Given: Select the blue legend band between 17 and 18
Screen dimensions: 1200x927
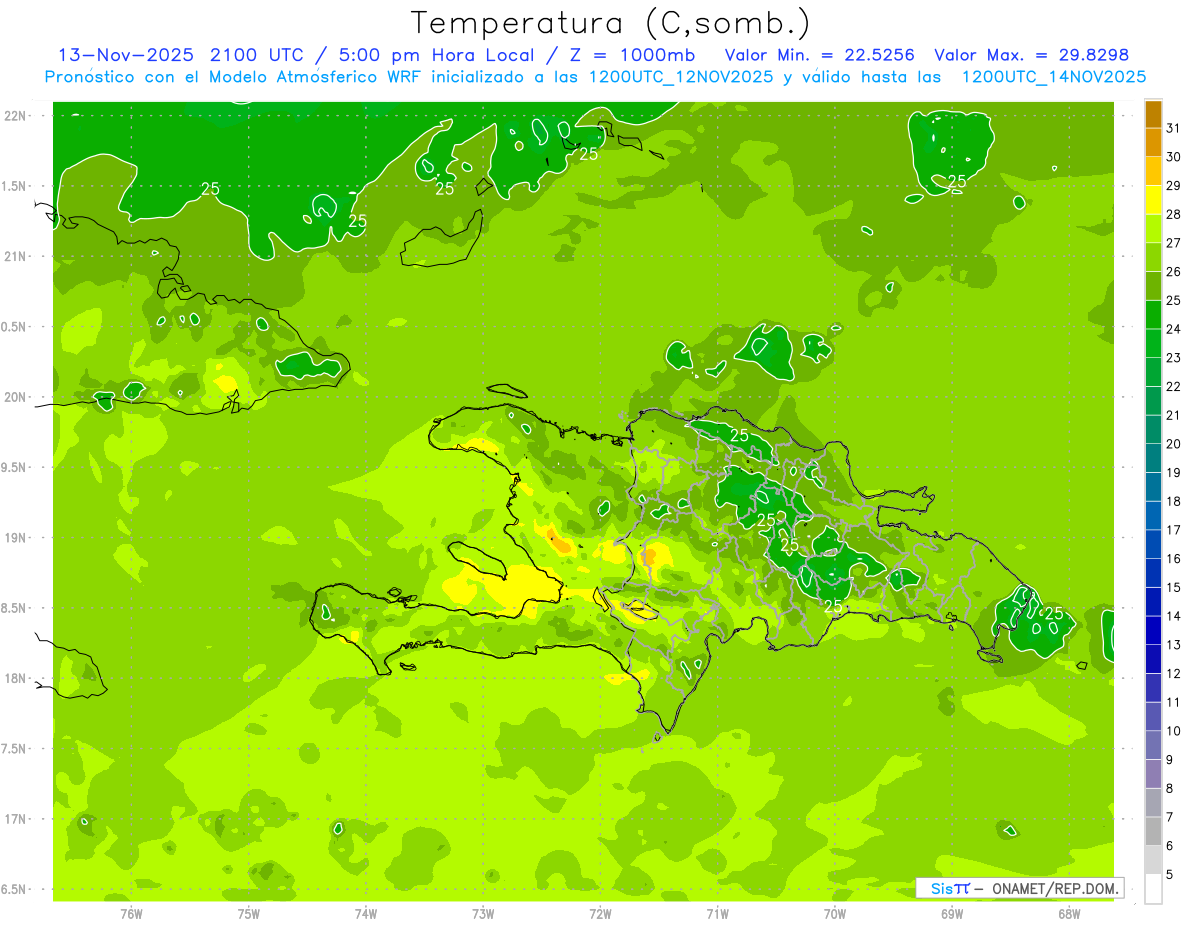Looking at the screenshot, I should (1153, 516).
